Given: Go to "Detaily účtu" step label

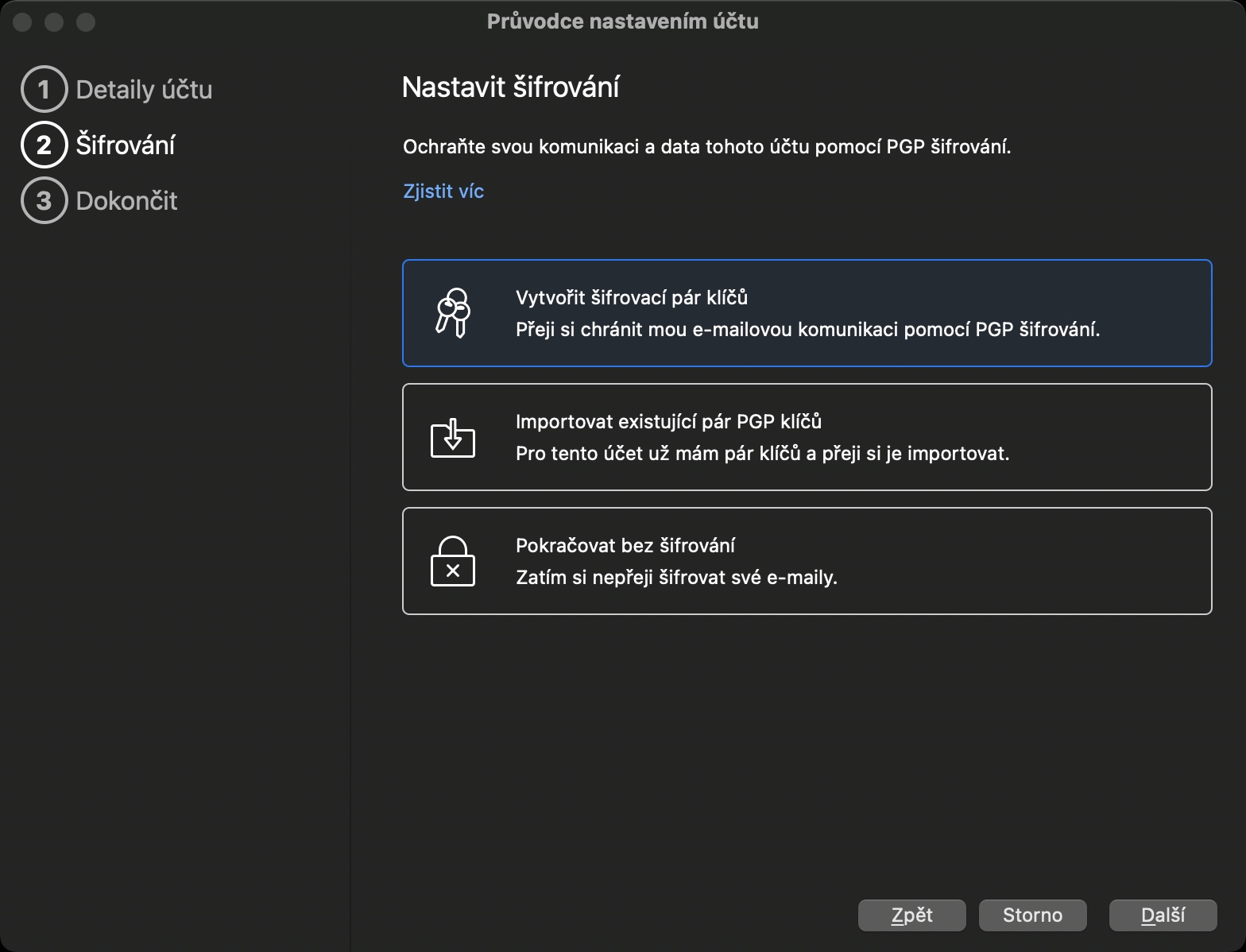Looking at the screenshot, I should pos(144,90).
